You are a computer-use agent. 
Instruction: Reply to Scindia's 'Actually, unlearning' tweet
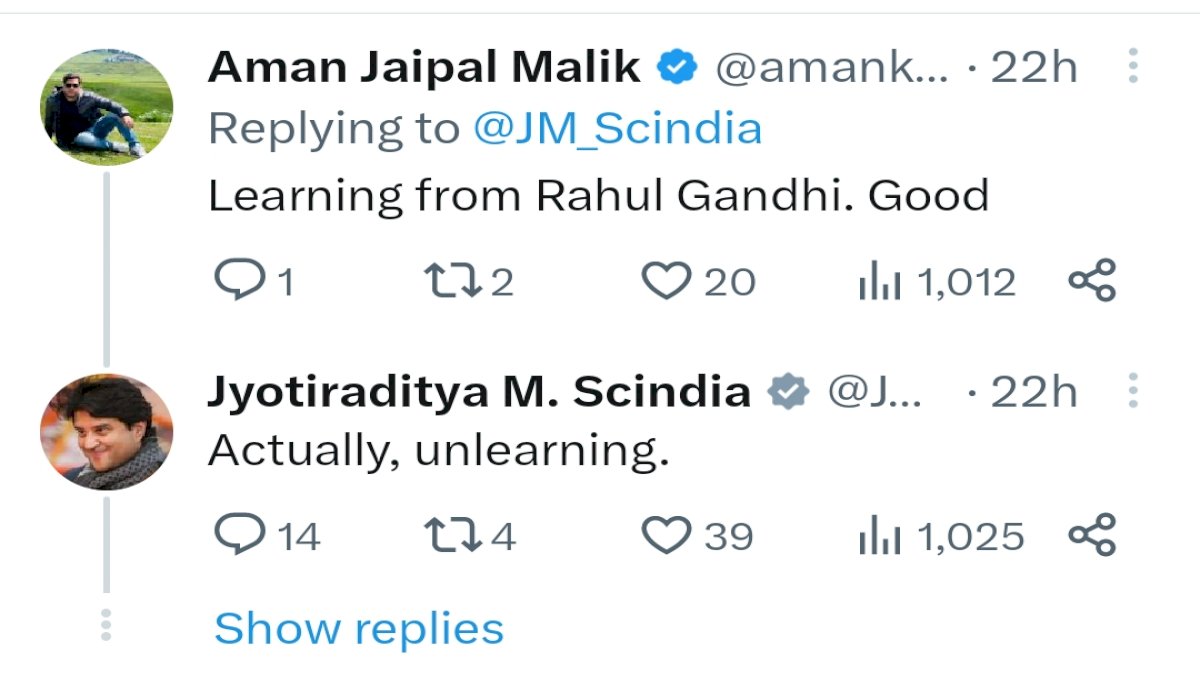(237, 535)
